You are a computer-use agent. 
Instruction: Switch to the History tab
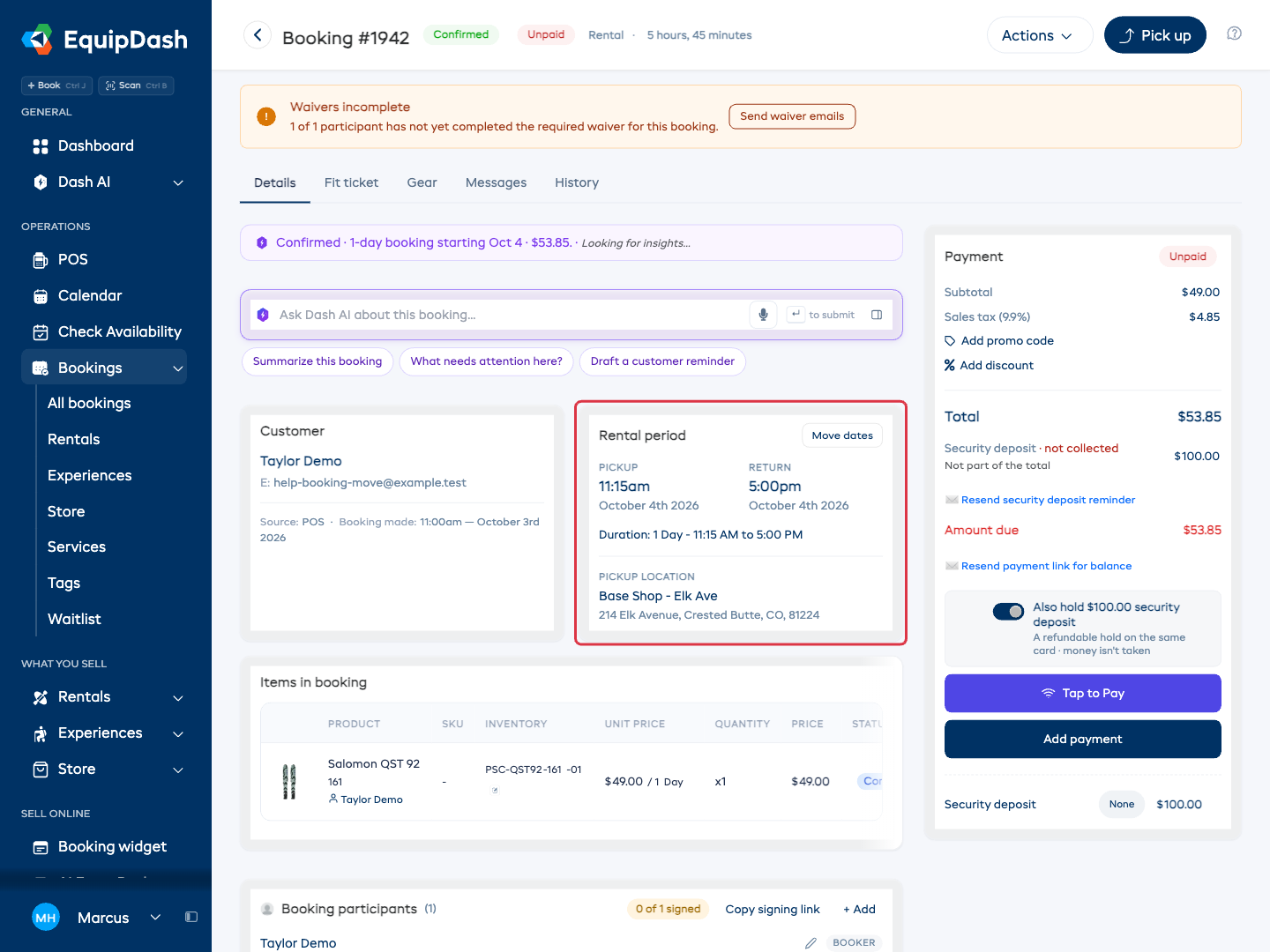[x=577, y=182]
